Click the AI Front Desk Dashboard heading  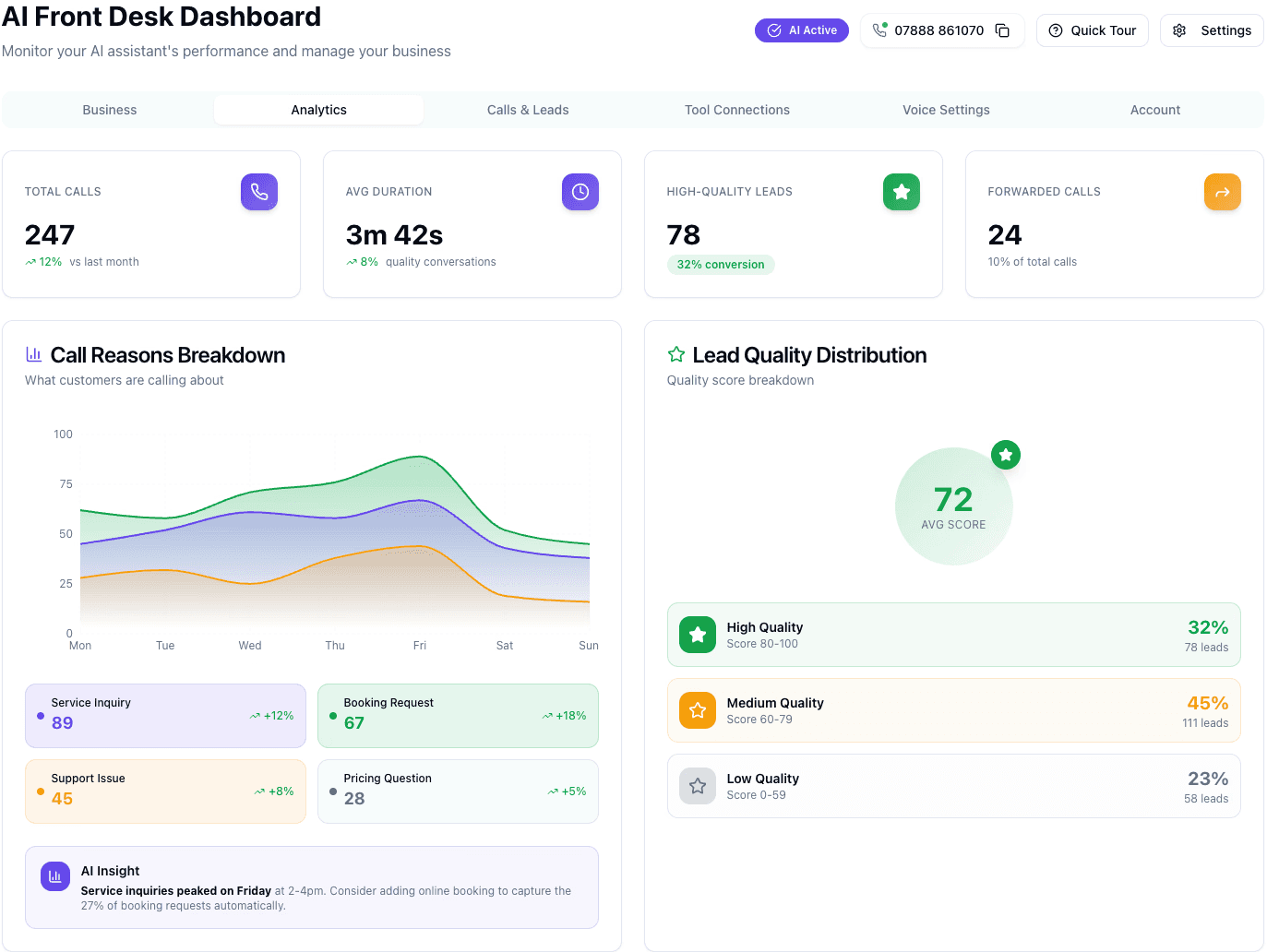click(161, 17)
